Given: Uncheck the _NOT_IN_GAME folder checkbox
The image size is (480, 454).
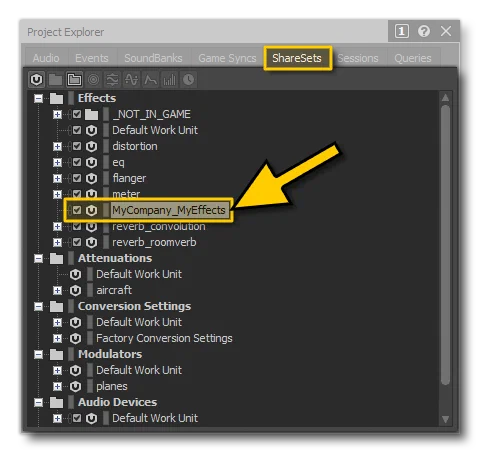Looking at the screenshot, I should [x=77, y=114].
